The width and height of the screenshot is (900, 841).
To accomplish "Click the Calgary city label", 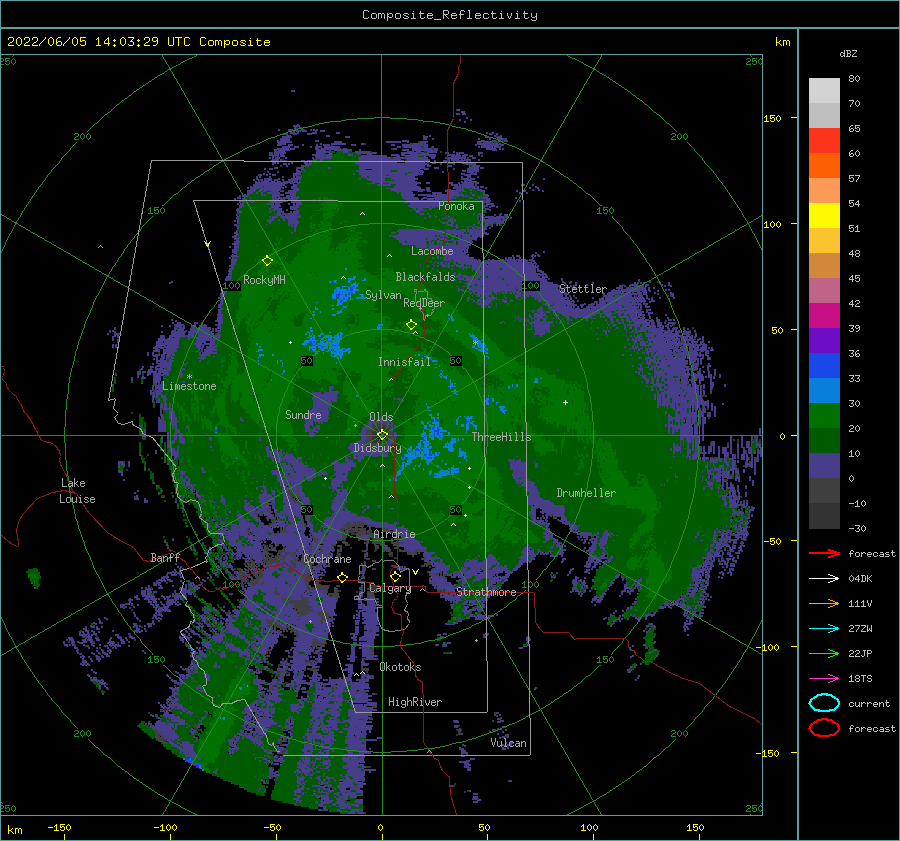I will (x=390, y=588).
